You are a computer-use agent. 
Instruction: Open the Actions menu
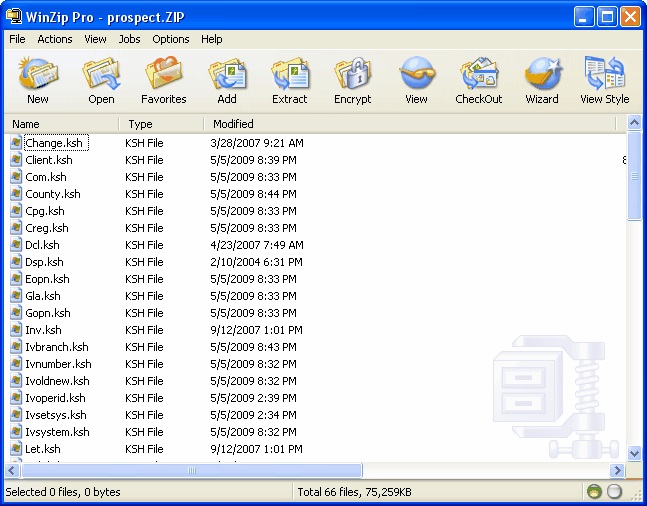[x=55, y=39]
